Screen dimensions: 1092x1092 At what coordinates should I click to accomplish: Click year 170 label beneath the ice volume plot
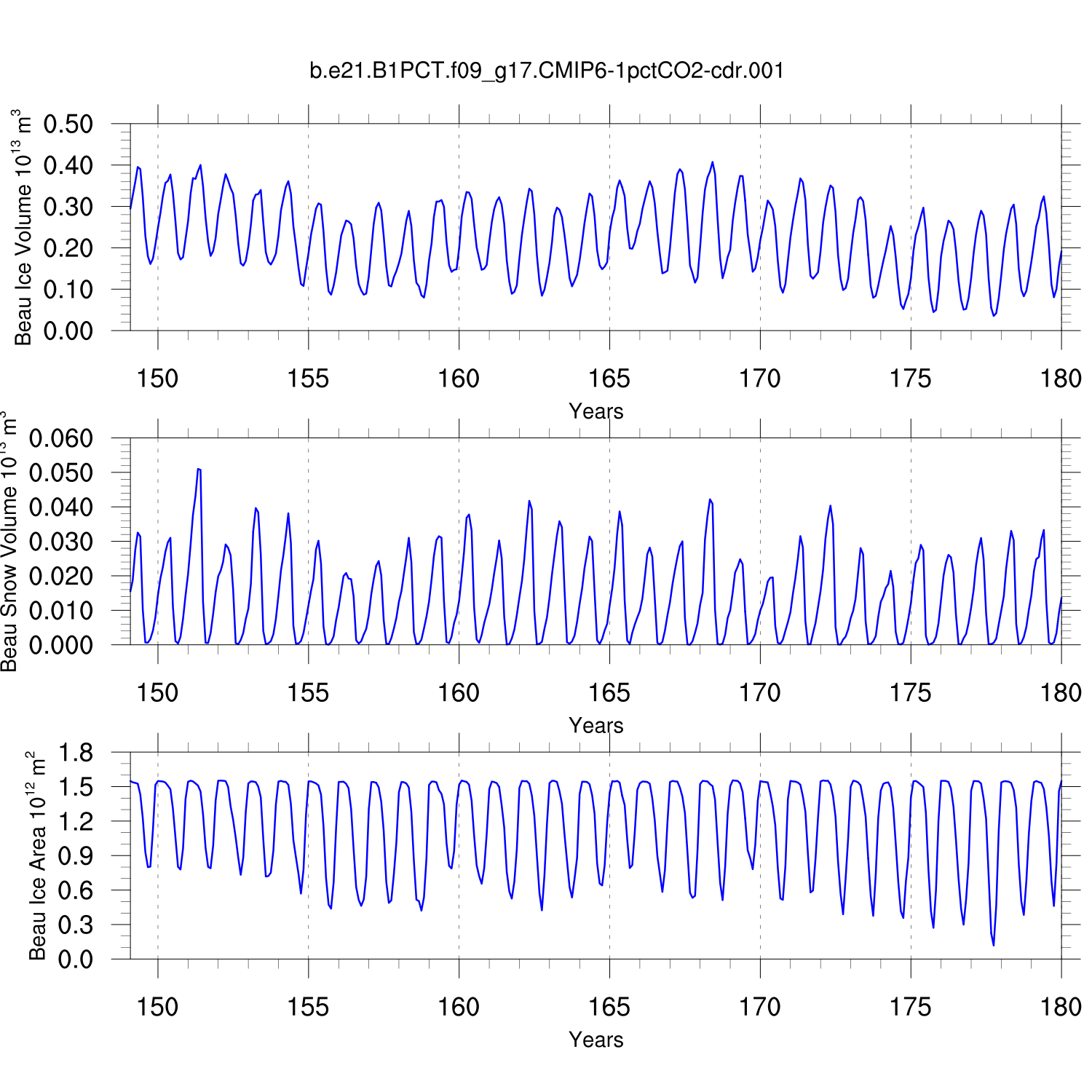[759, 379]
